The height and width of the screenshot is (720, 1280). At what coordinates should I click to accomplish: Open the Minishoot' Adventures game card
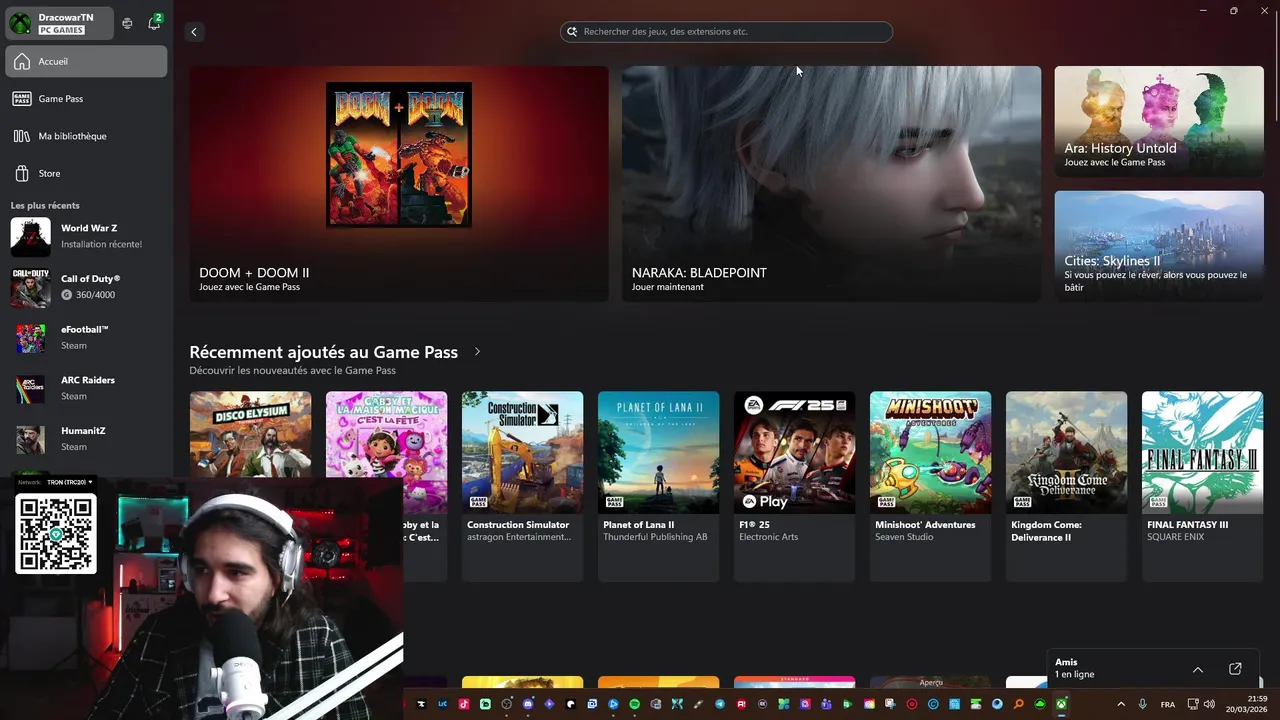930,486
